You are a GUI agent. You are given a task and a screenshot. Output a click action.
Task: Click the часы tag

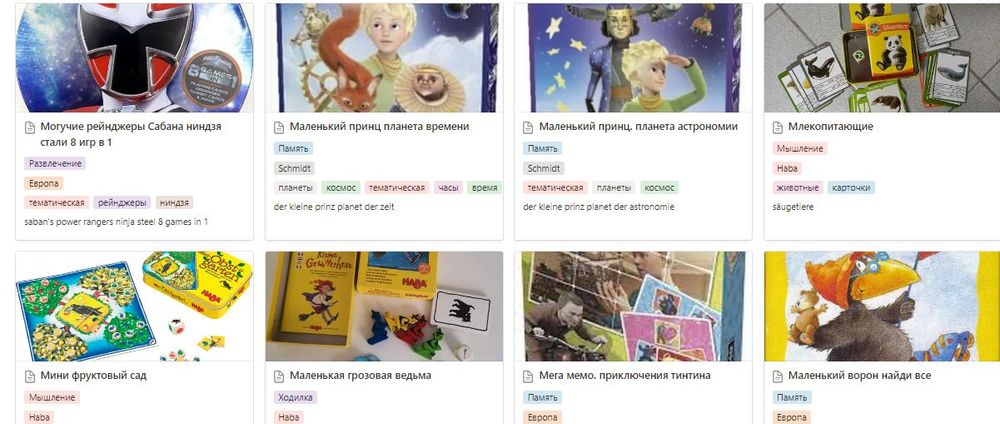pos(448,187)
